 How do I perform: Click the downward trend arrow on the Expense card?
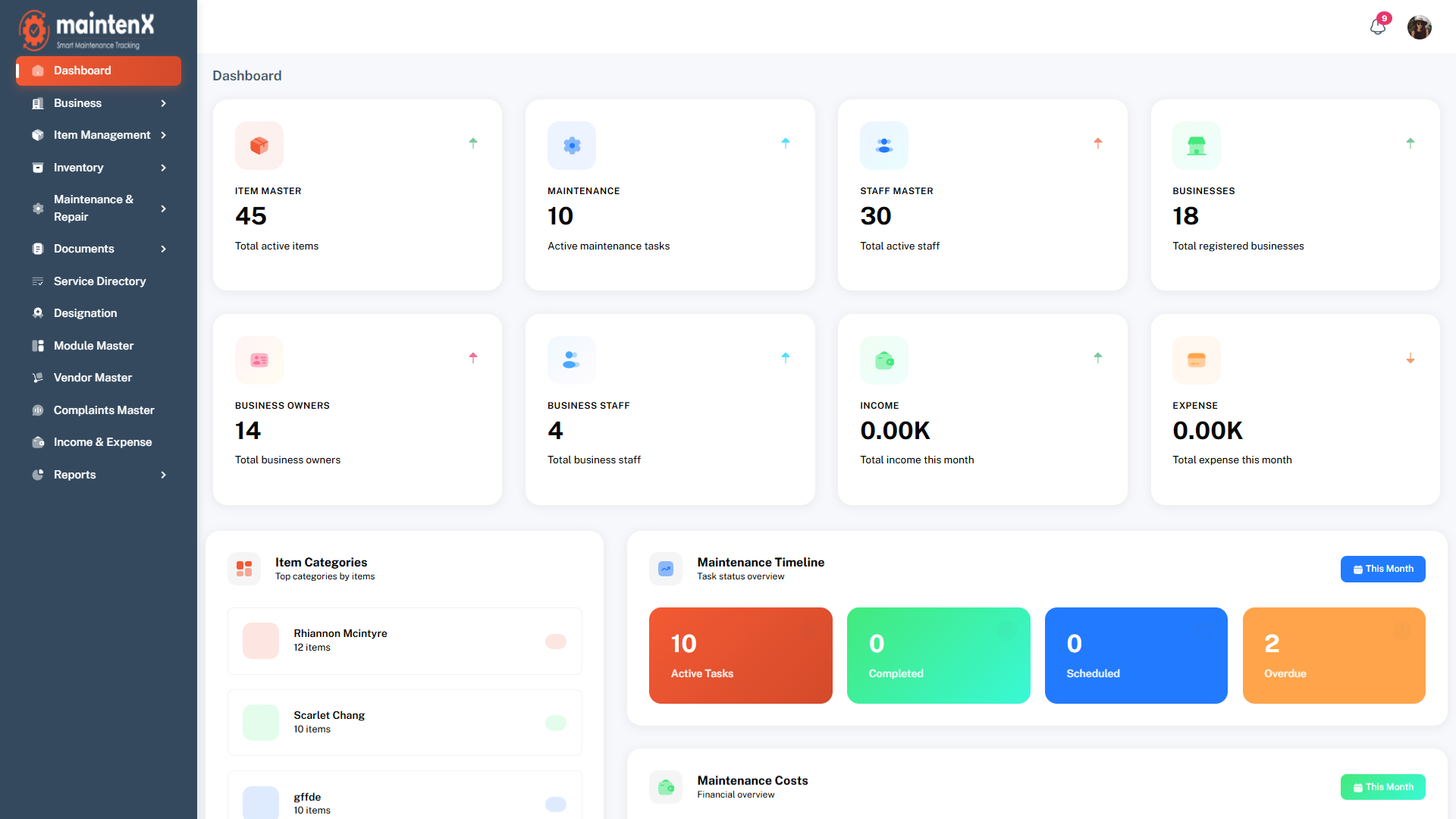point(1410,358)
